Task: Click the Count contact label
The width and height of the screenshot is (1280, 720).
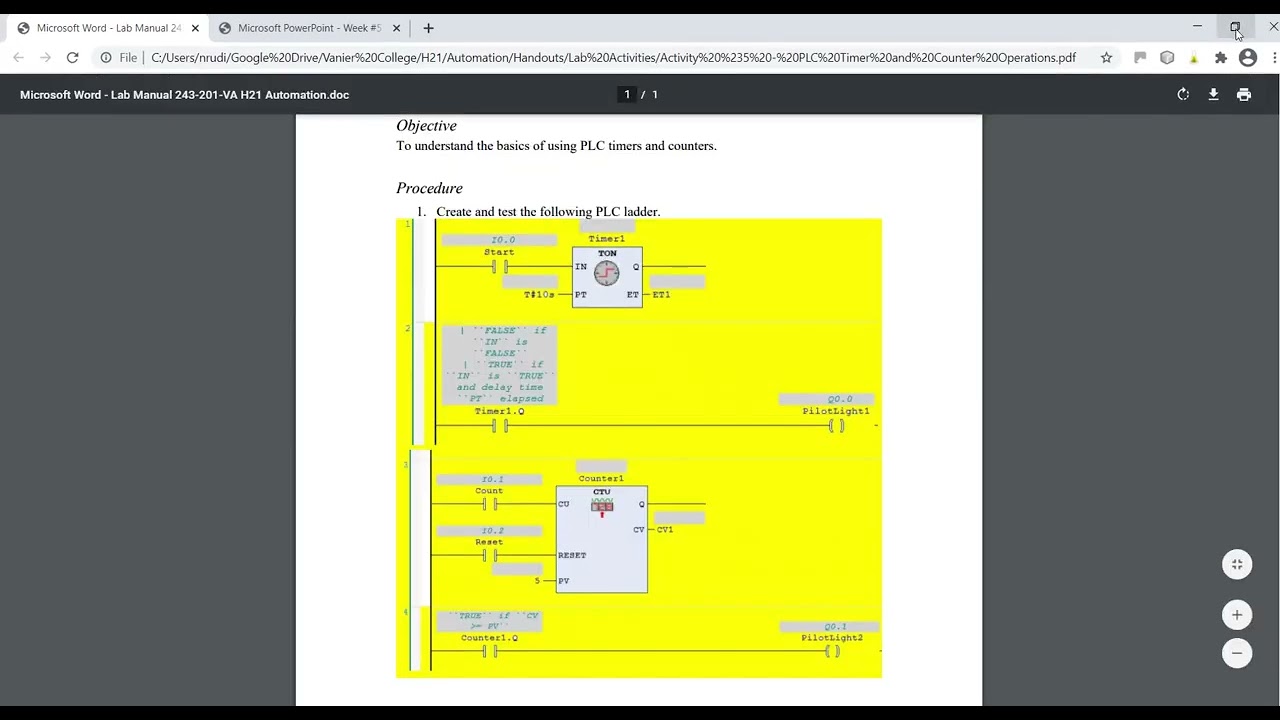Action: tap(489, 491)
